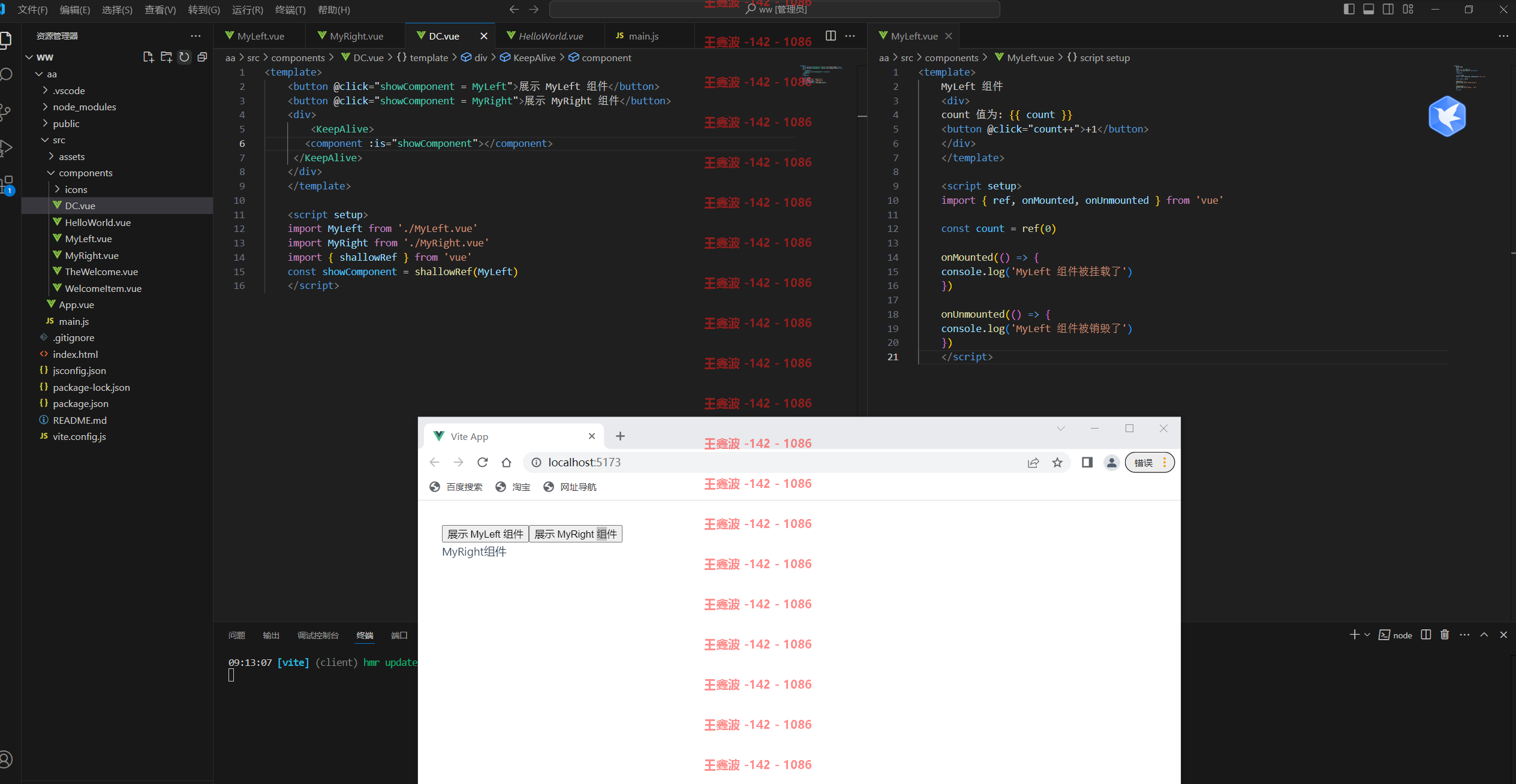Image resolution: width=1516 pixels, height=784 pixels.
Task: Open more actions for right editor group
Action: [1503, 36]
